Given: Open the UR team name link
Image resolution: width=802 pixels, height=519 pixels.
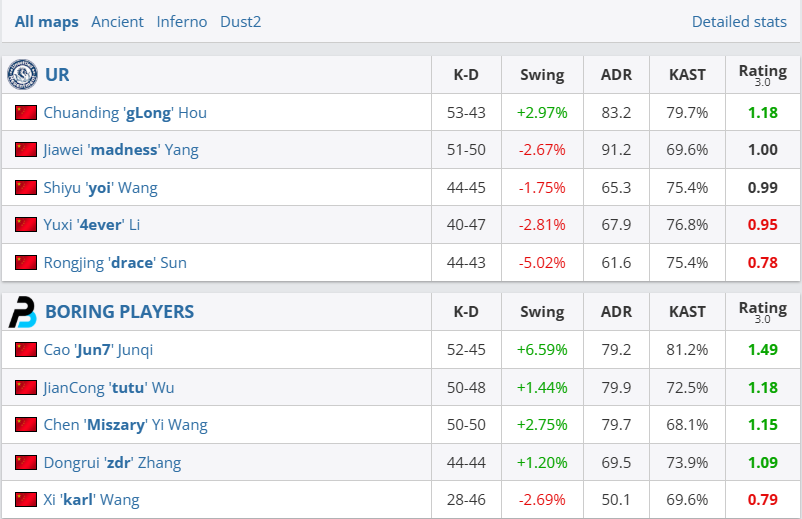Looking at the screenshot, I should [x=57, y=75].
